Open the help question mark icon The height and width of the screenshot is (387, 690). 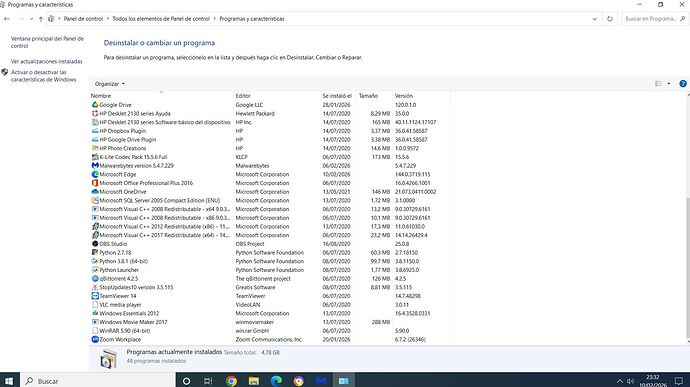pyautogui.click(x=683, y=84)
